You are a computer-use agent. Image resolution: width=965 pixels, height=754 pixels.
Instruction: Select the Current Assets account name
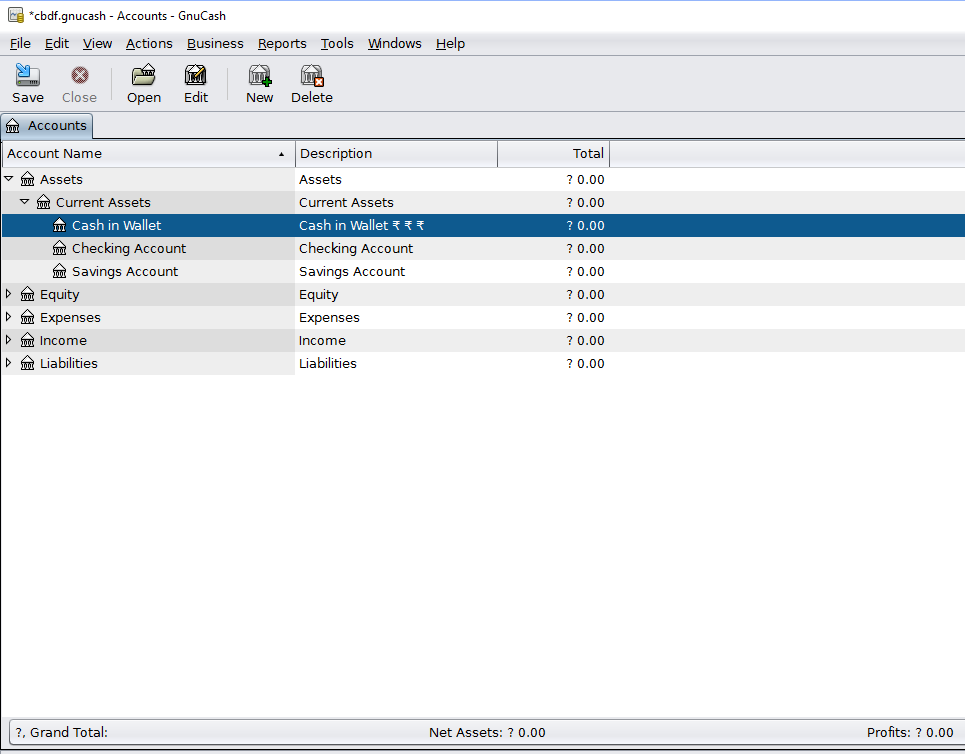103,203
